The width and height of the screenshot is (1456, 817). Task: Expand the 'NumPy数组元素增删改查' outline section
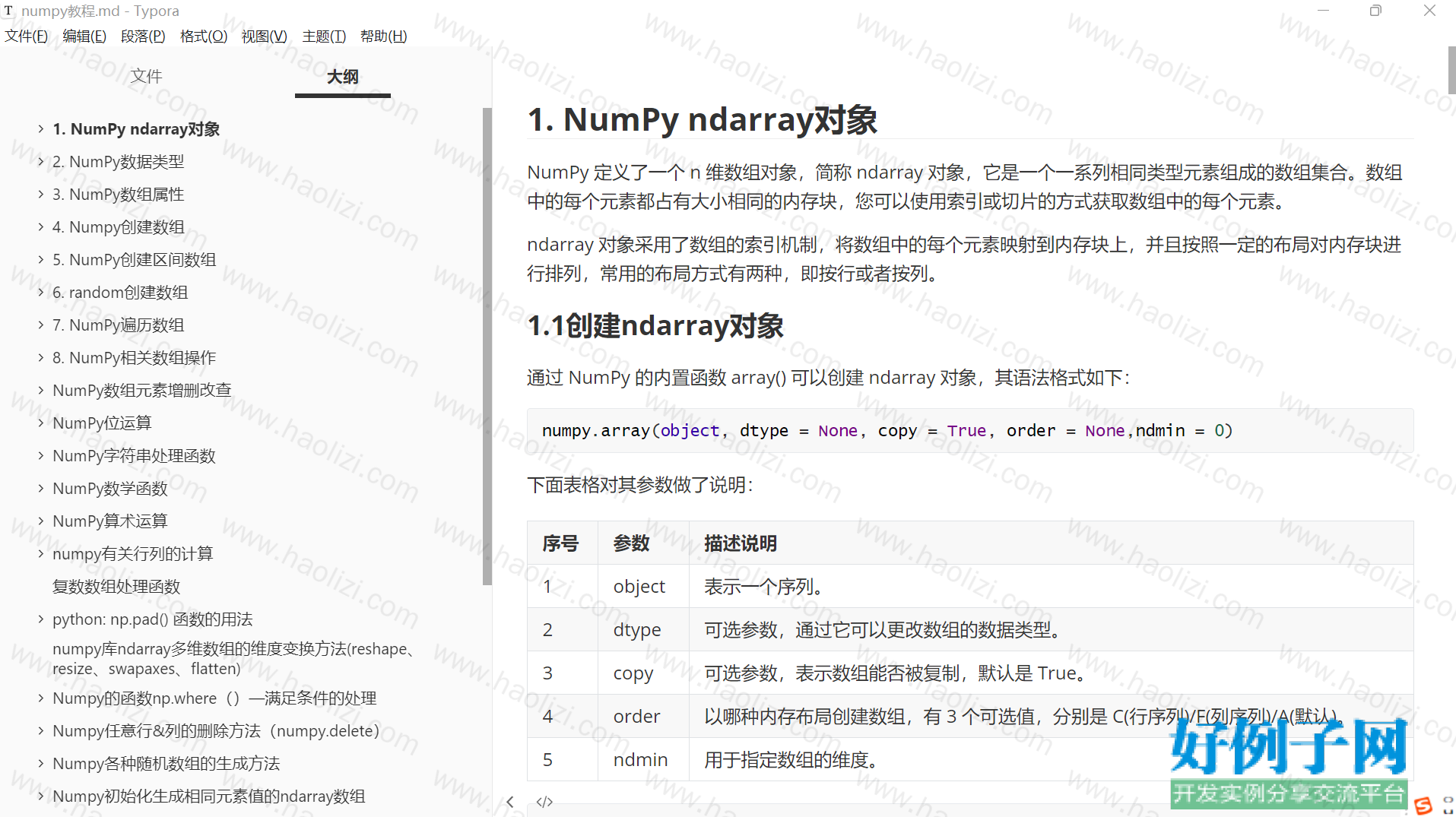(41, 391)
